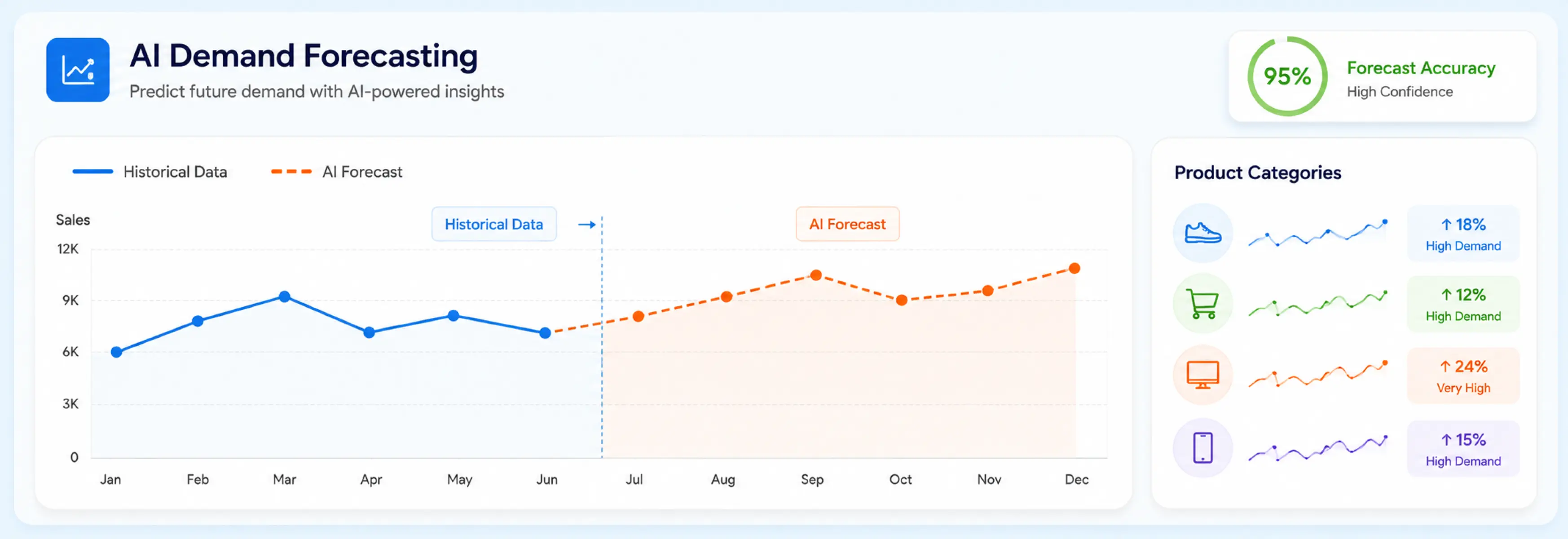Click the 12K y-axis label
This screenshot has height=539, width=1568.
[67, 249]
